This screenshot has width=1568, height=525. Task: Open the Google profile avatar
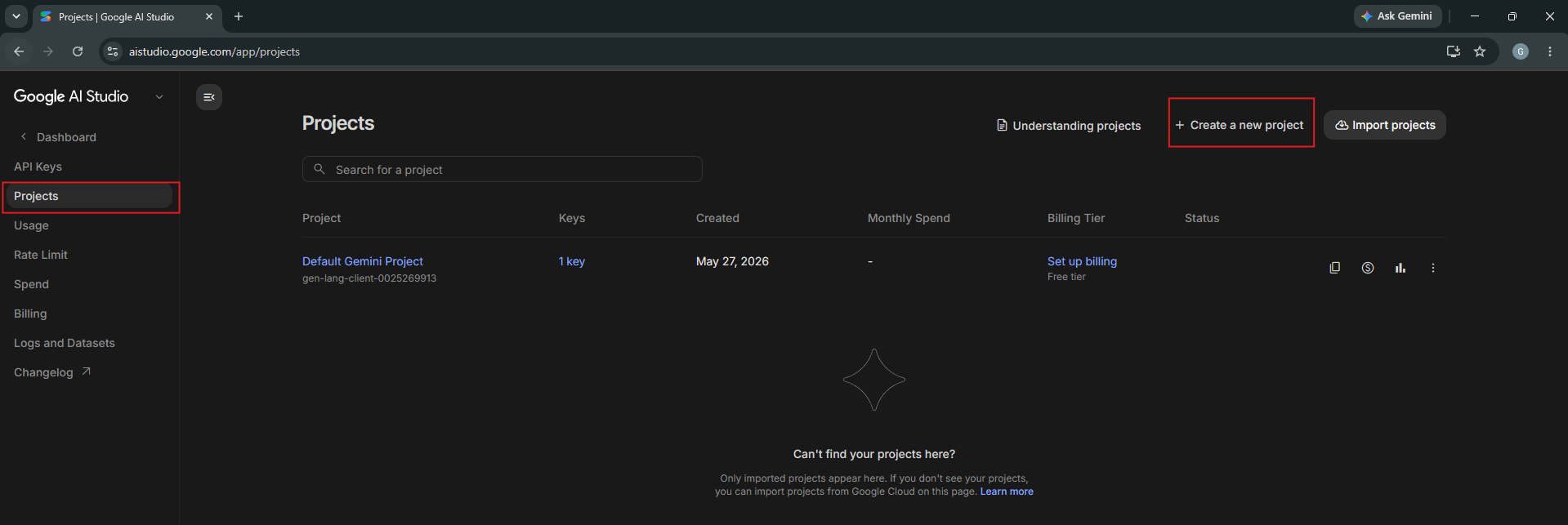click(x=1521, y=51)
